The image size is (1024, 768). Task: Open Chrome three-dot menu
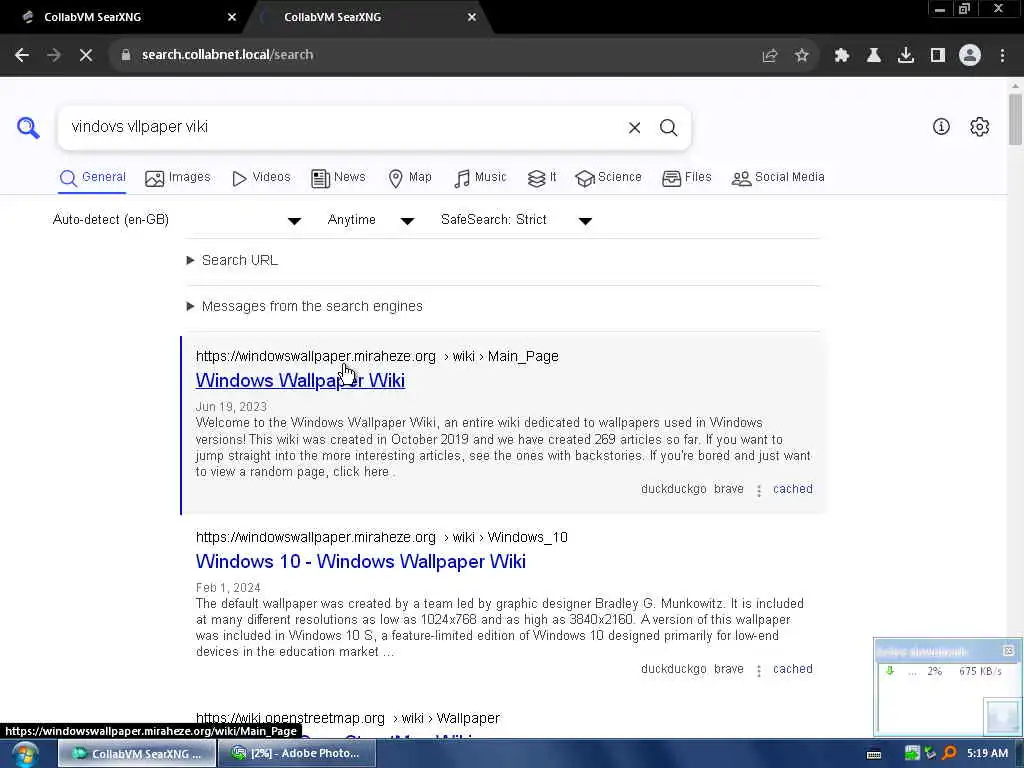(1002, 56)
